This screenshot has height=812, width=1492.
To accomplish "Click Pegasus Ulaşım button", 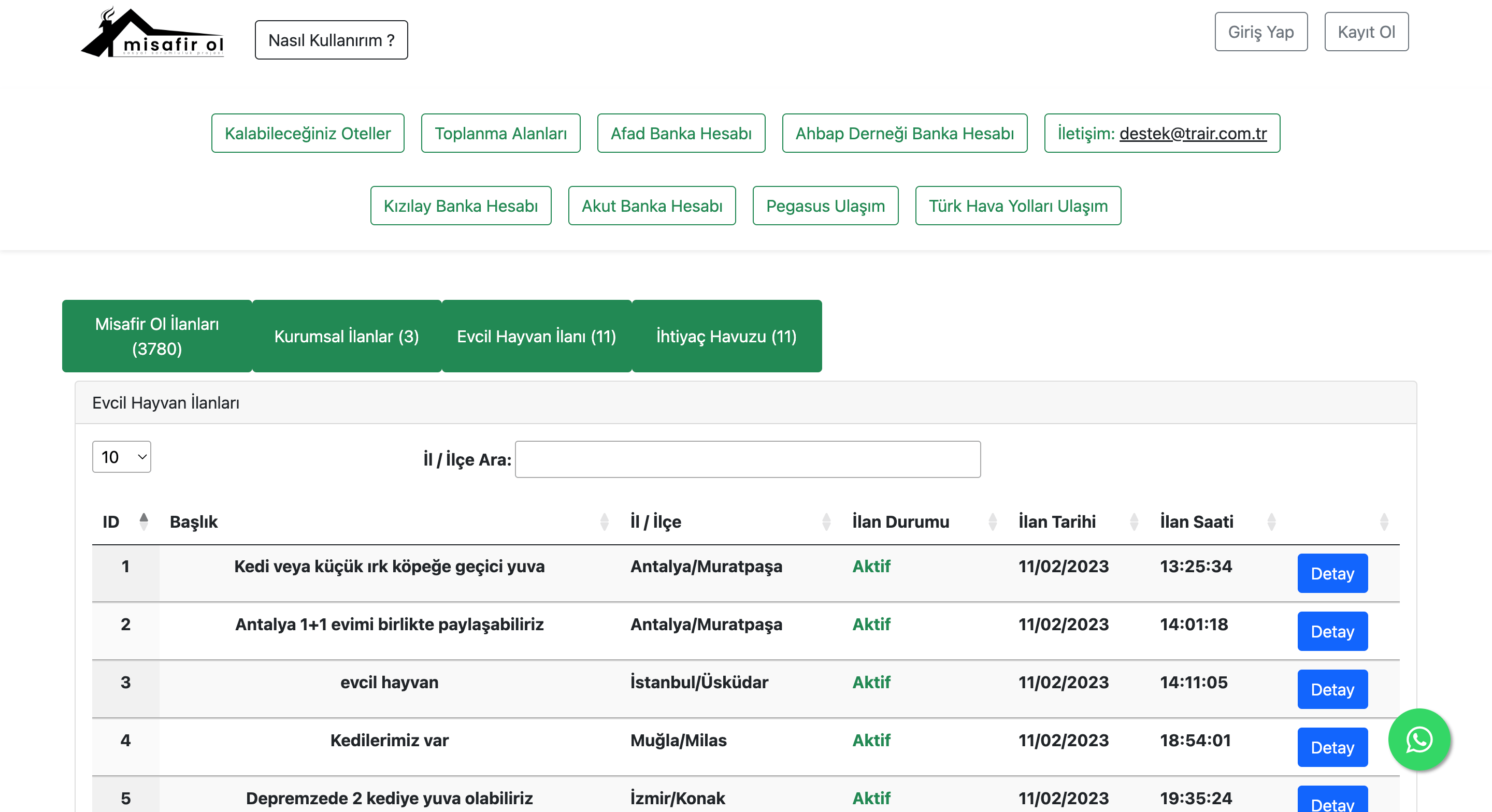I will coord(825,206).
